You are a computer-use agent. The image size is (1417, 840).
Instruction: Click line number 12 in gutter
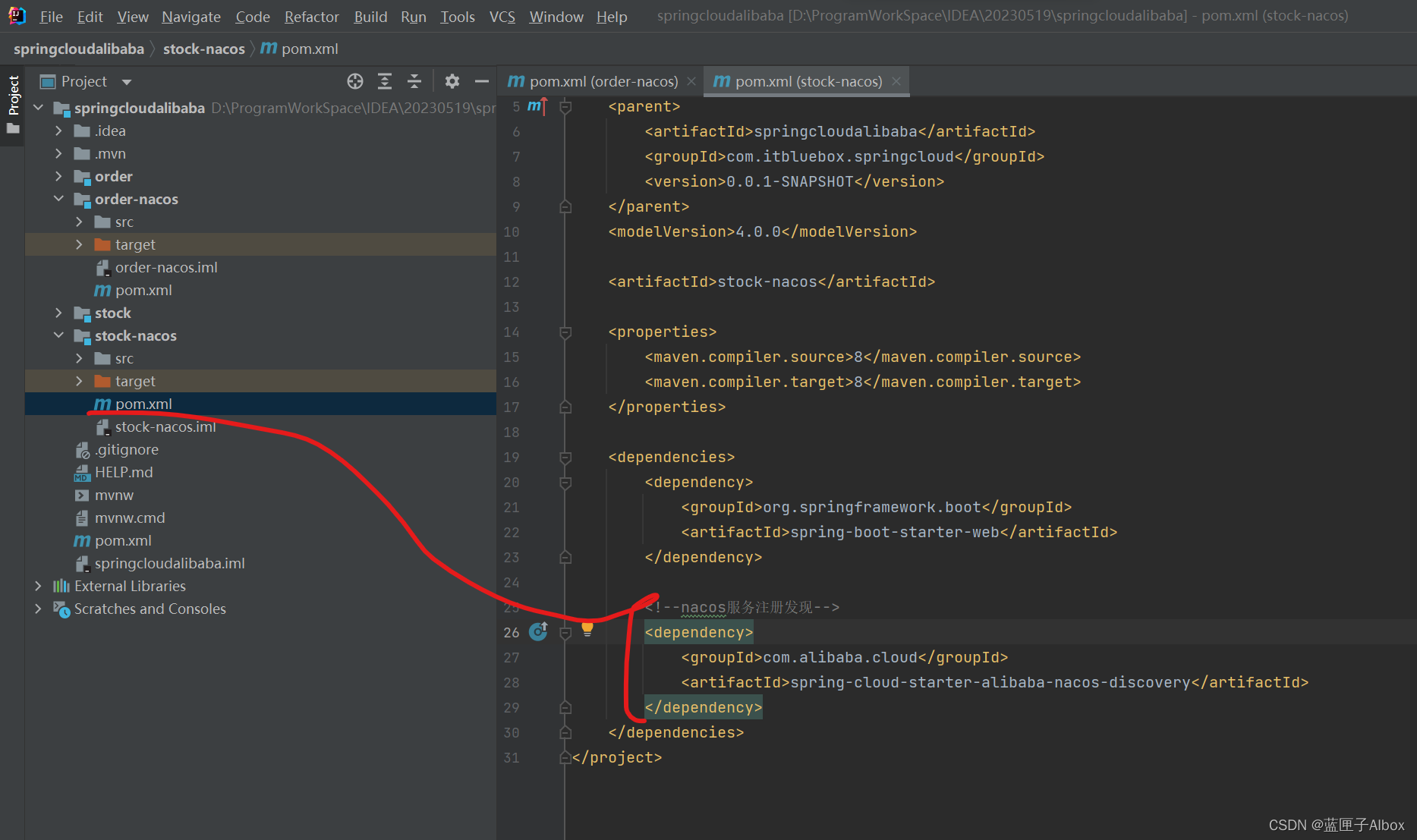pos(512,282)
